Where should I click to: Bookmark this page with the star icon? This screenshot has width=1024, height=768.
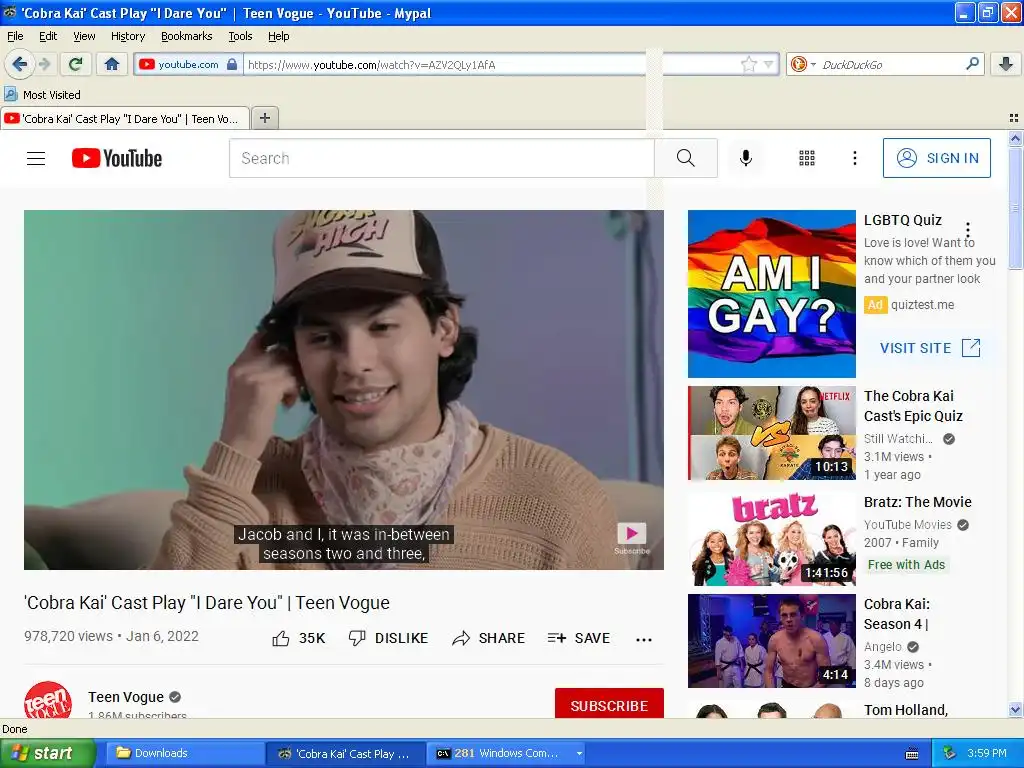(x=748, y=64)
